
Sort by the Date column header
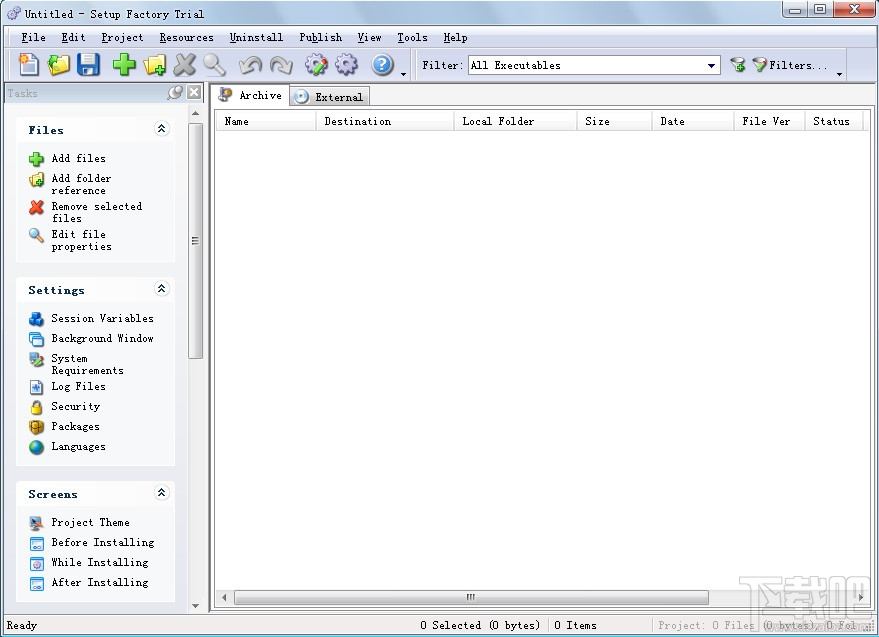[693, 121]
